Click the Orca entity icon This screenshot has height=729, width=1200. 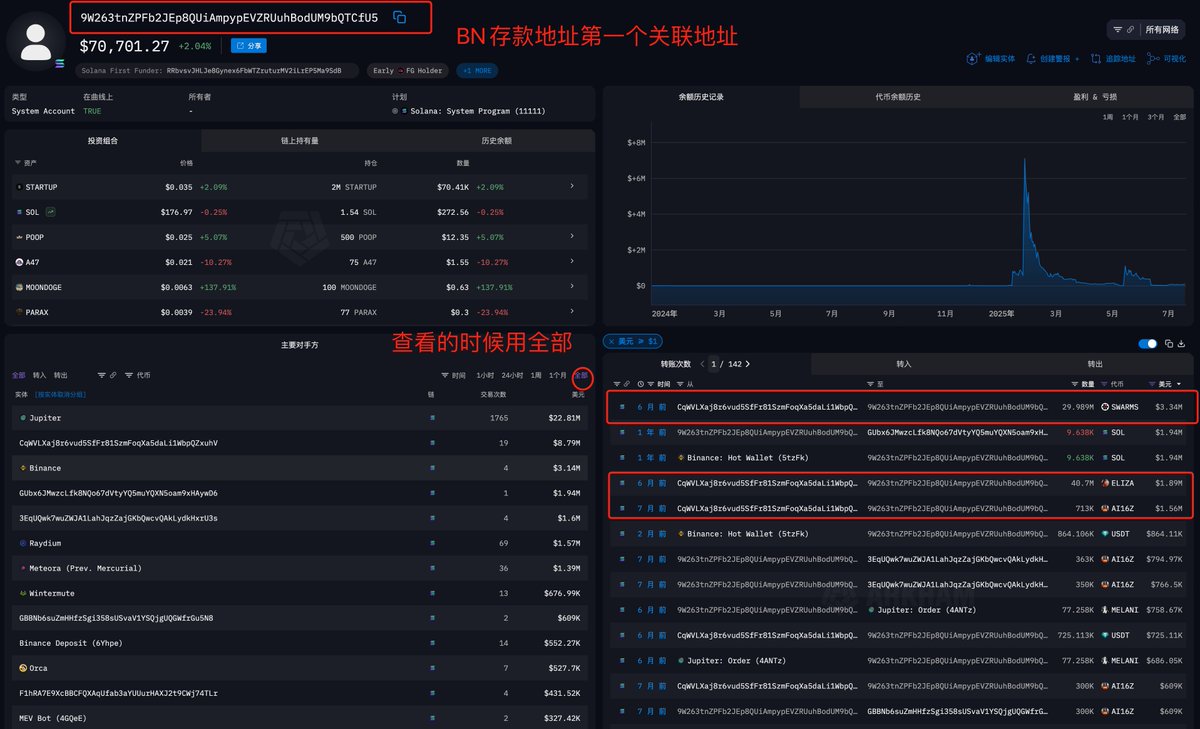(22, 668)
